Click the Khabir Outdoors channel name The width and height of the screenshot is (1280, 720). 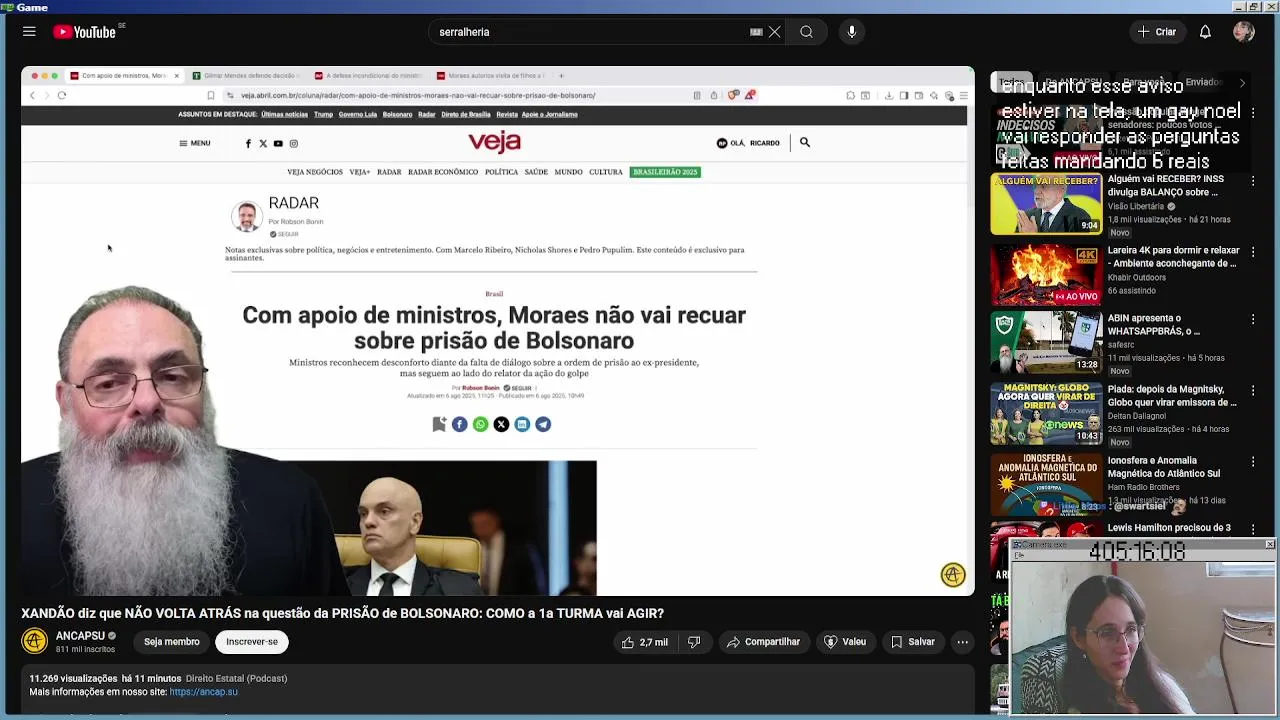(x=1137, y=277)
